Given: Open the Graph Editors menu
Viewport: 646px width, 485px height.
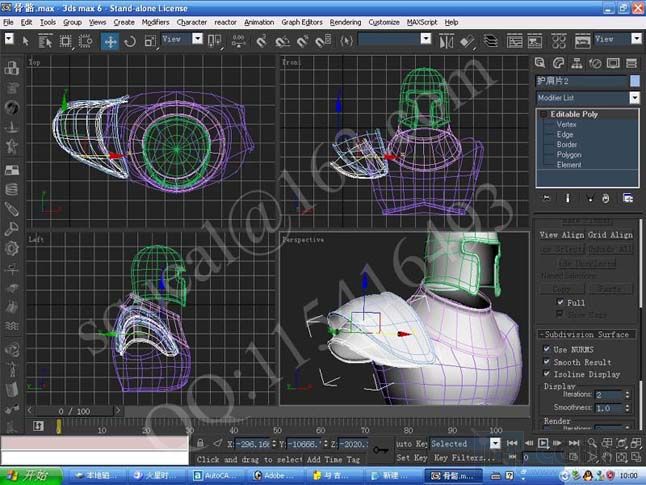Looking at the screenshot, I should click(302, 22).
